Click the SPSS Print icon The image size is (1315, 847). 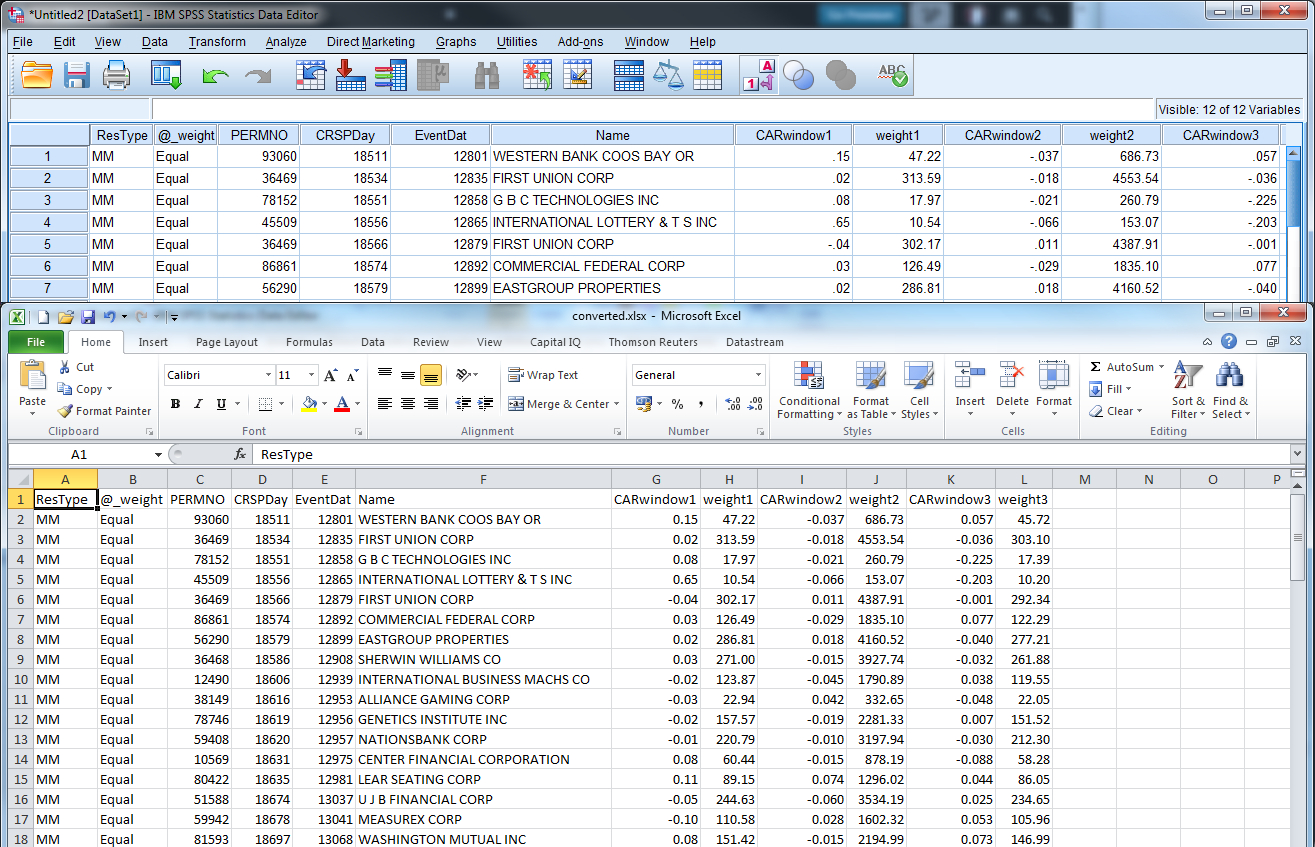point(117,76)
